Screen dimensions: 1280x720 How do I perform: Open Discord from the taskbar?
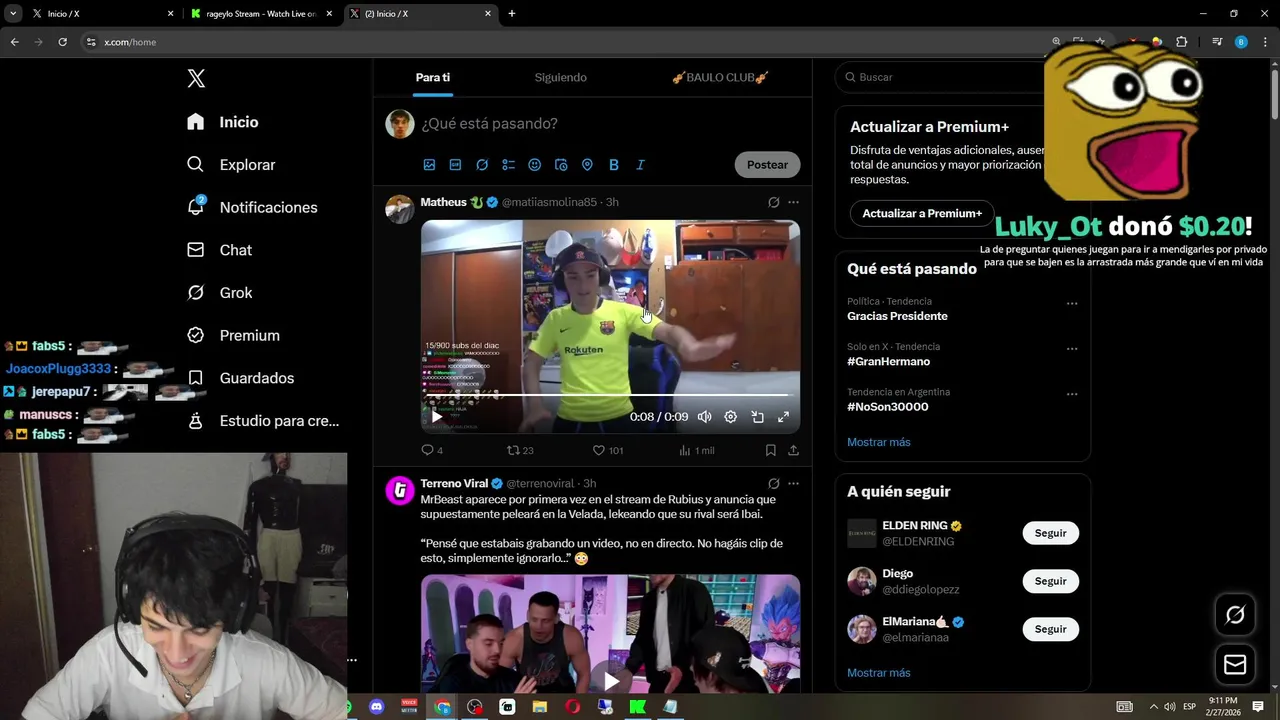(376, 707)
